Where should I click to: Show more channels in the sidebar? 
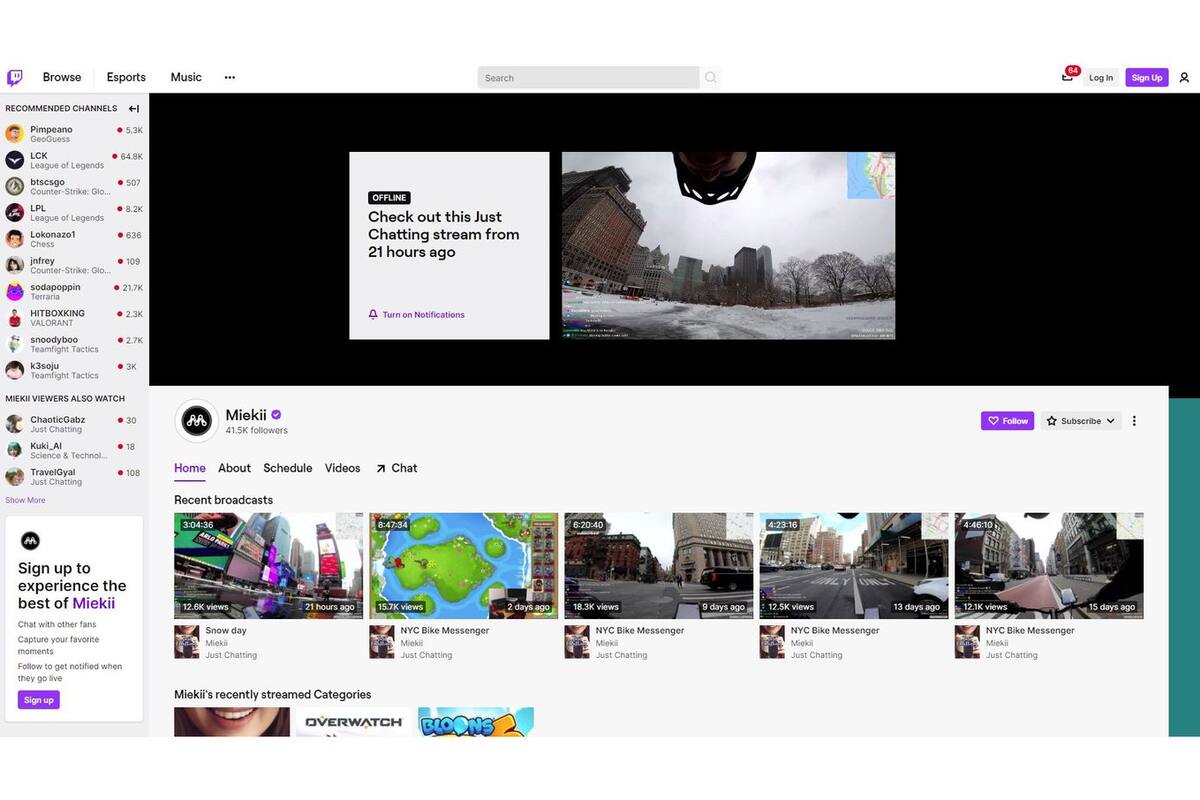25,500
